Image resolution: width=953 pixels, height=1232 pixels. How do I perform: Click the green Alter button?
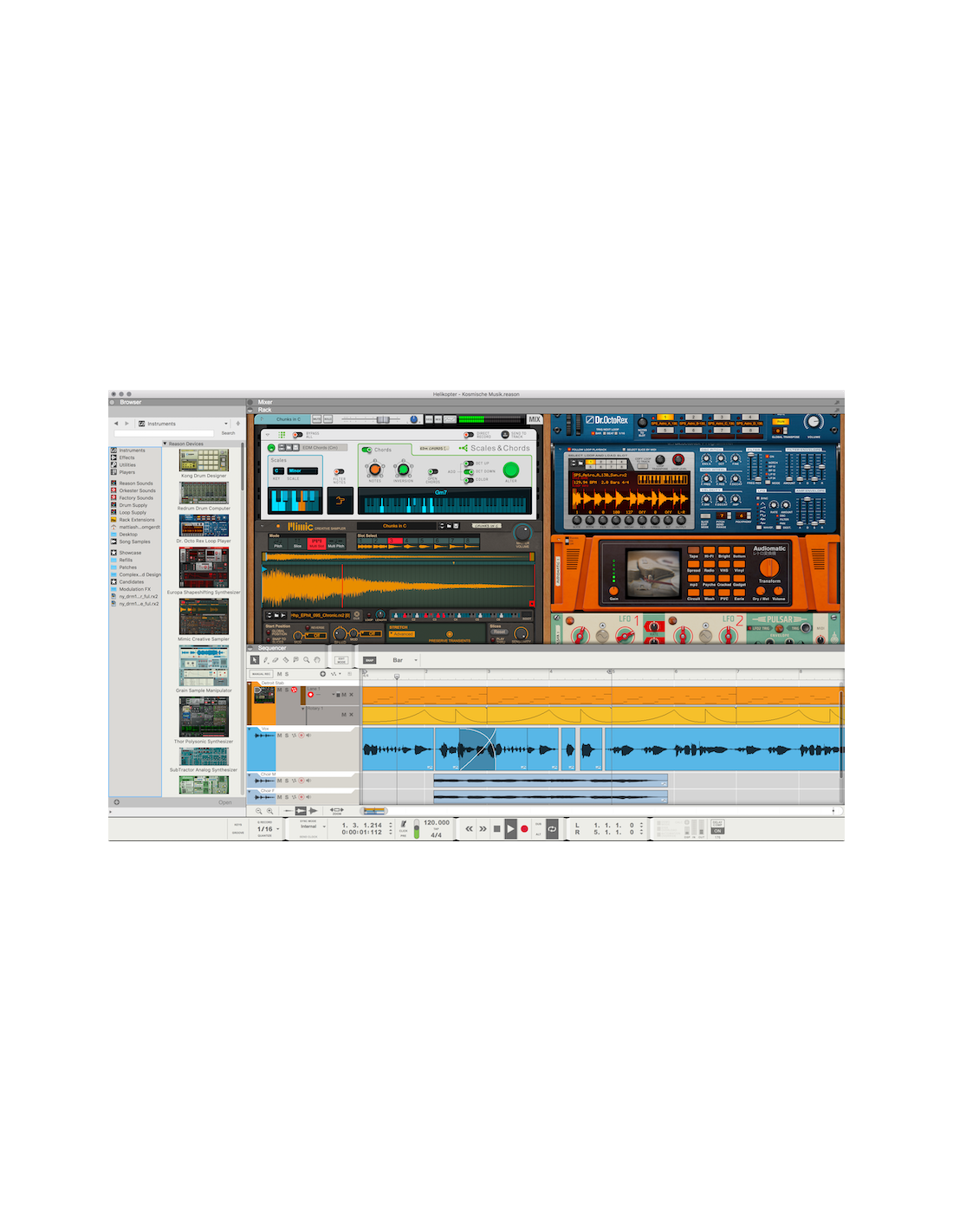tap(511, 470)
